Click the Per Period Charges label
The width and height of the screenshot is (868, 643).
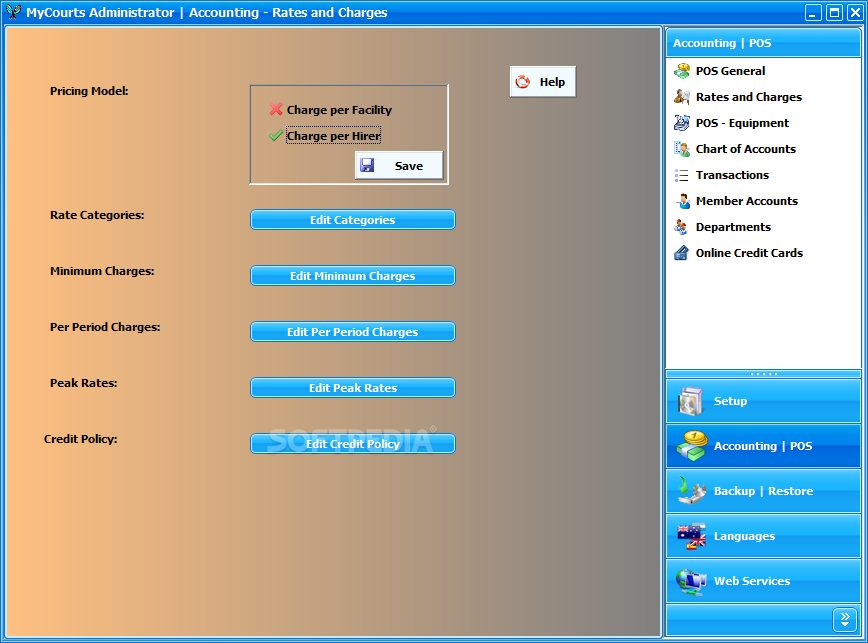tap(105, 327)
